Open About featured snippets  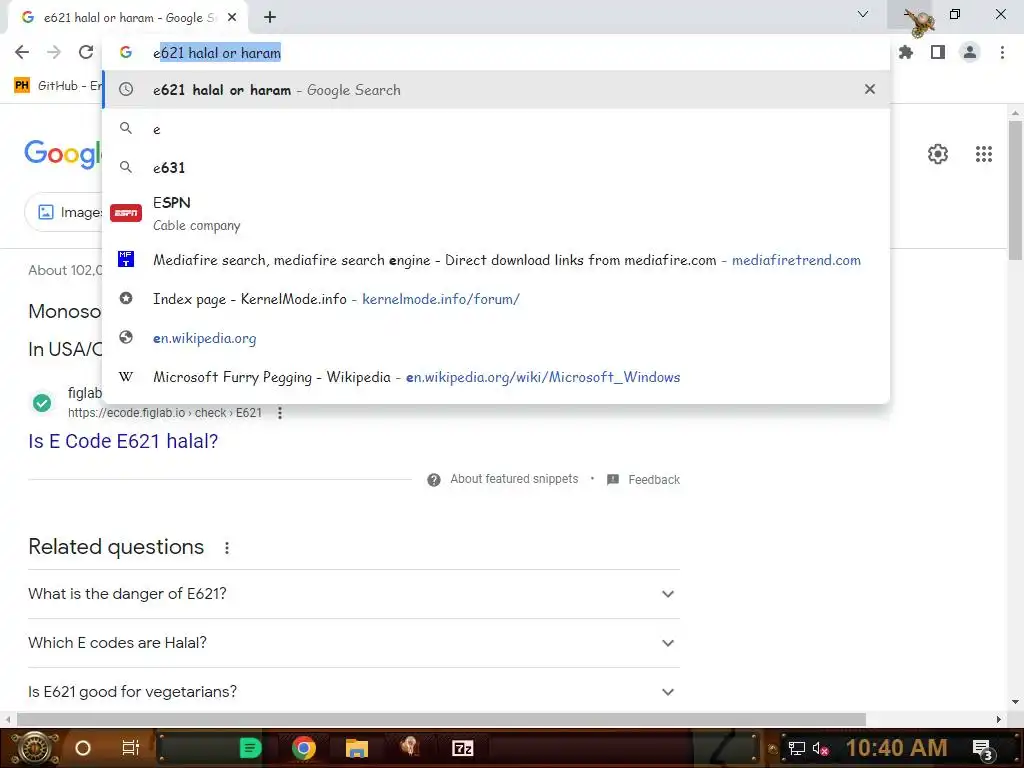514,479
